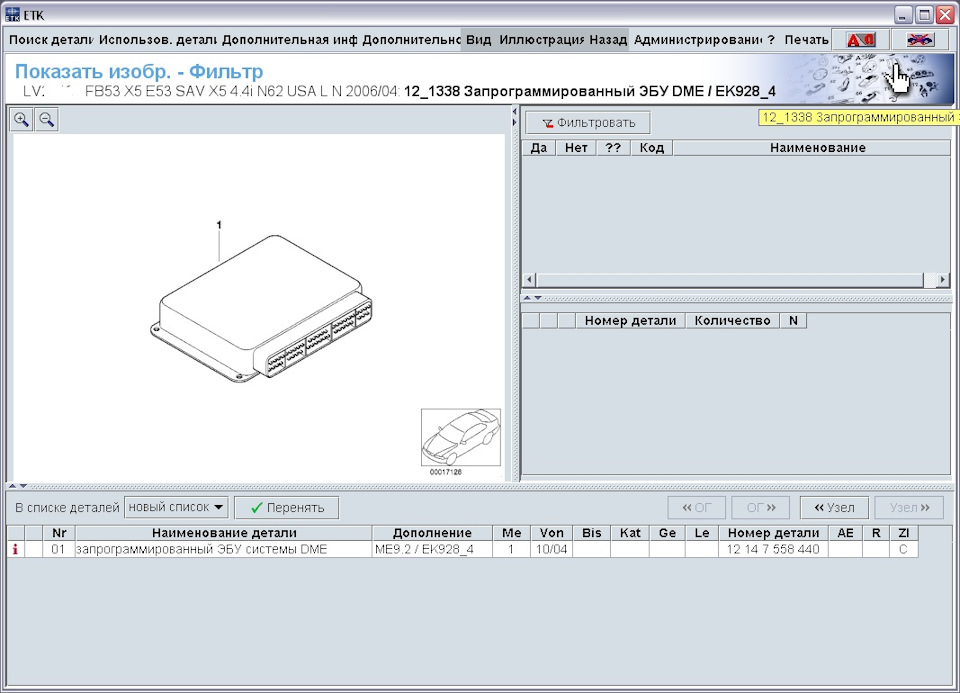Click the Количество column header
Viewport: 960px width, 693px height.
(732, 321)
